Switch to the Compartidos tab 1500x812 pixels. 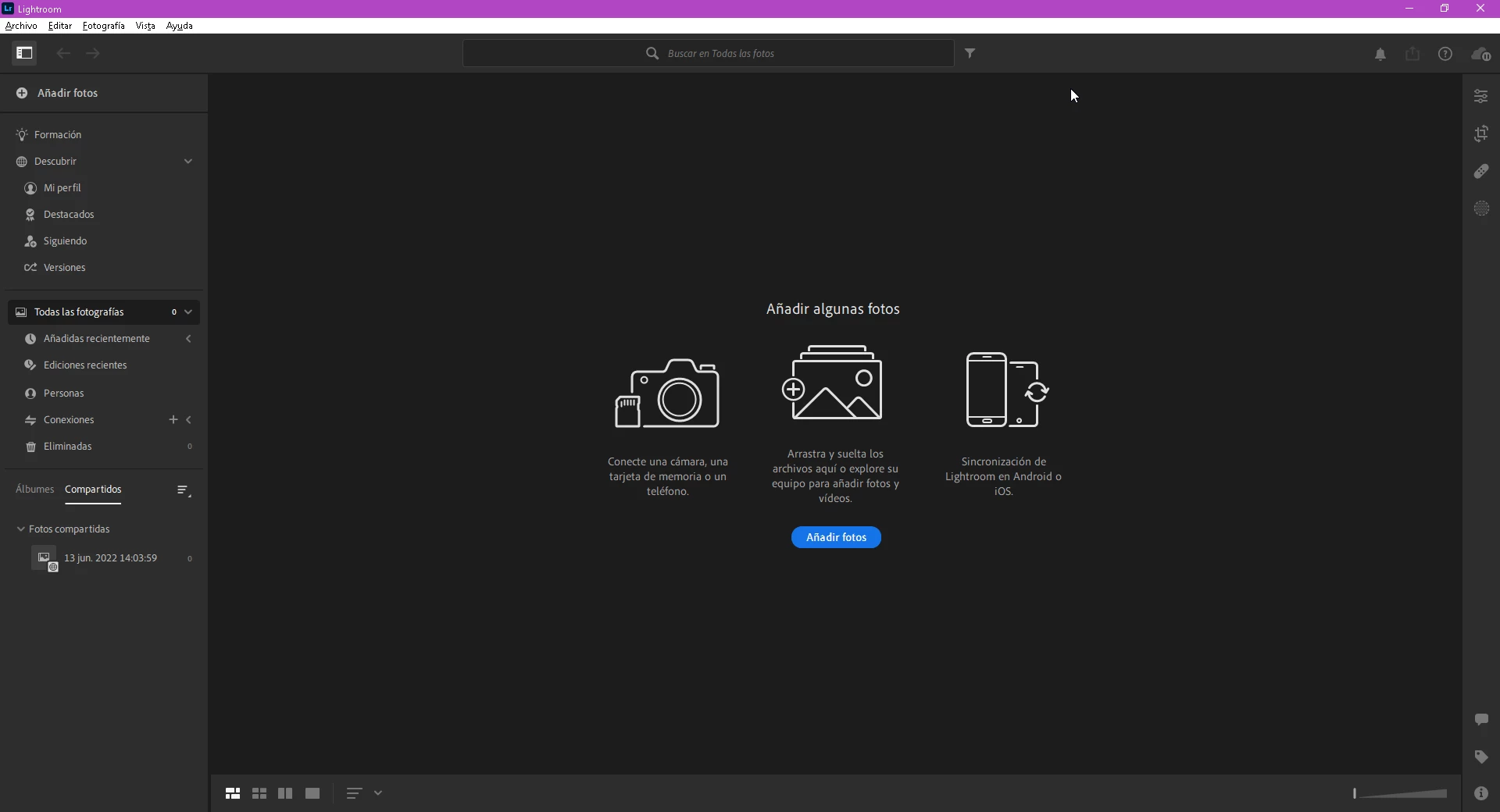(x=93, y=490)
